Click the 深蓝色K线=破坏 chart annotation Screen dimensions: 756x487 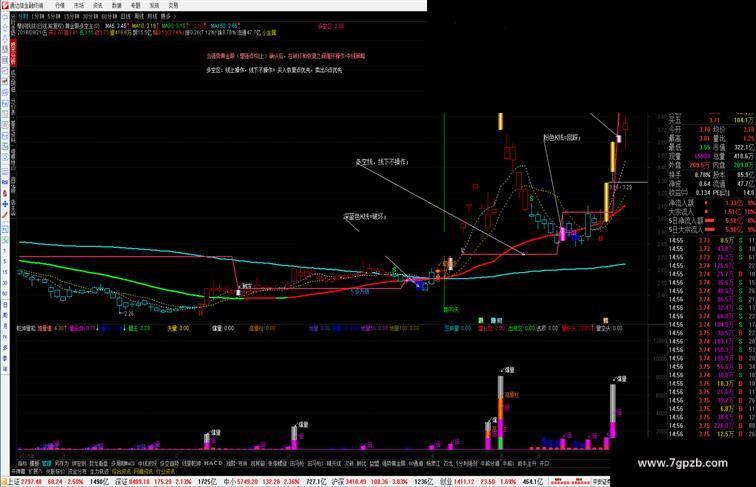tap(364, 217)
